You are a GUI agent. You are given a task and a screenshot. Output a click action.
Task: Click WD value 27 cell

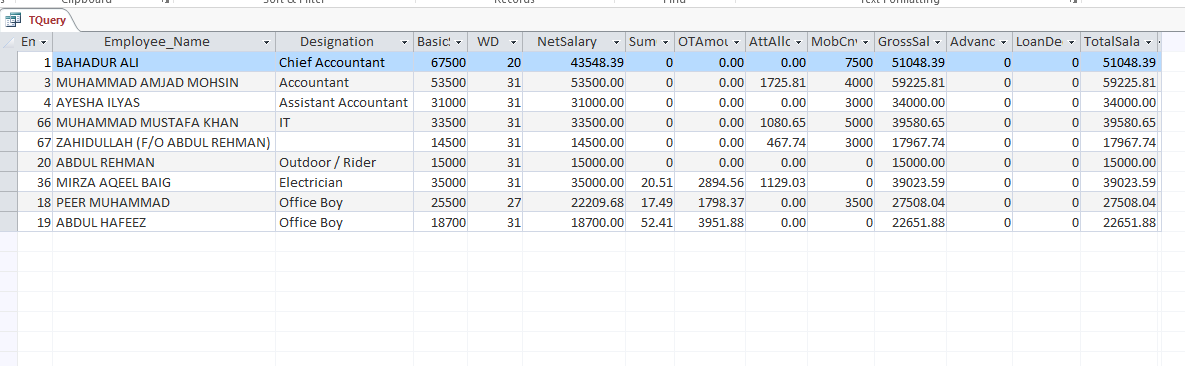(496, 202)
